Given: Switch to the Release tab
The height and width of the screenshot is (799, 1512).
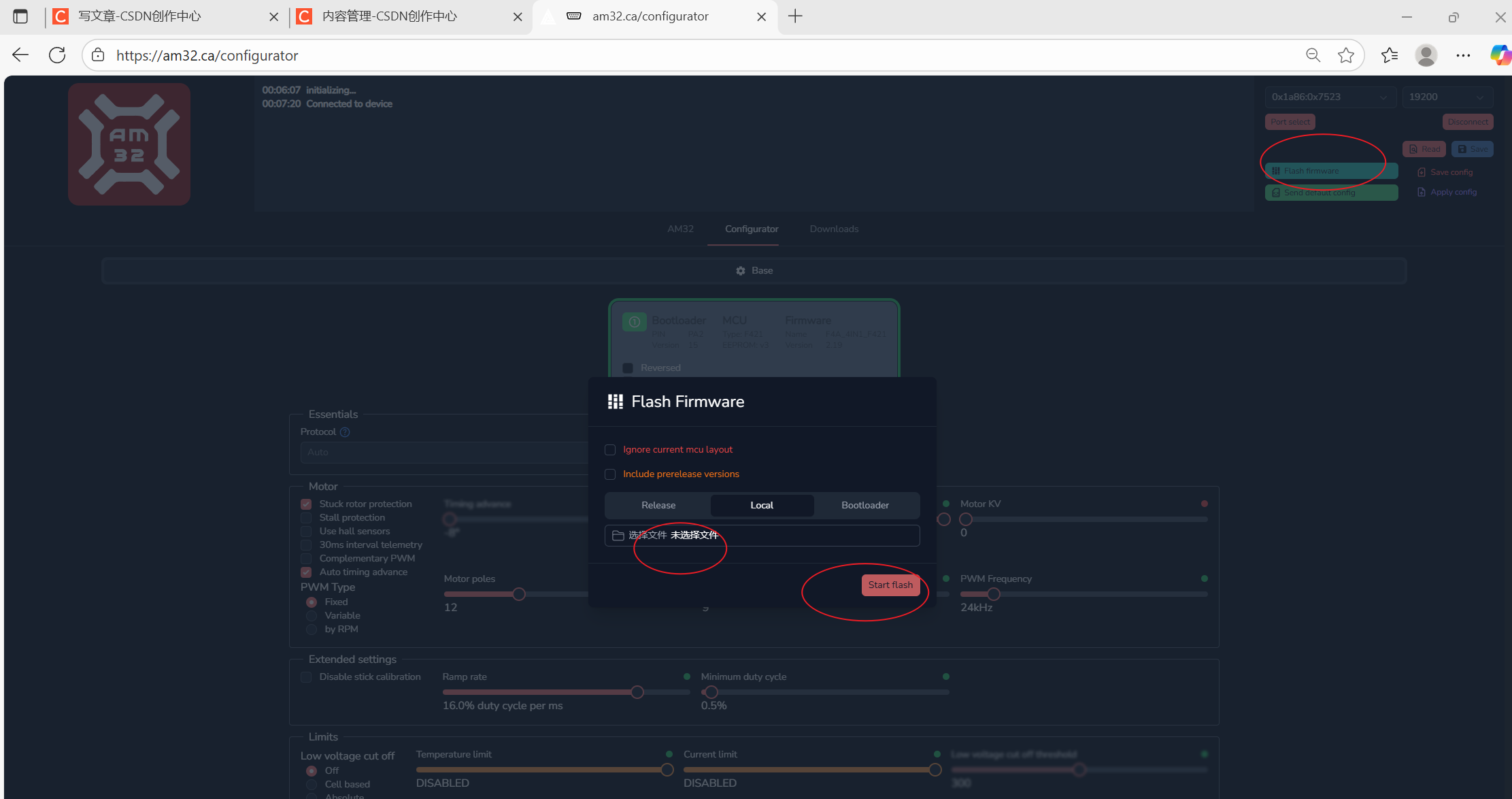Looking at the screenshot, I should (x=658, y=505).
